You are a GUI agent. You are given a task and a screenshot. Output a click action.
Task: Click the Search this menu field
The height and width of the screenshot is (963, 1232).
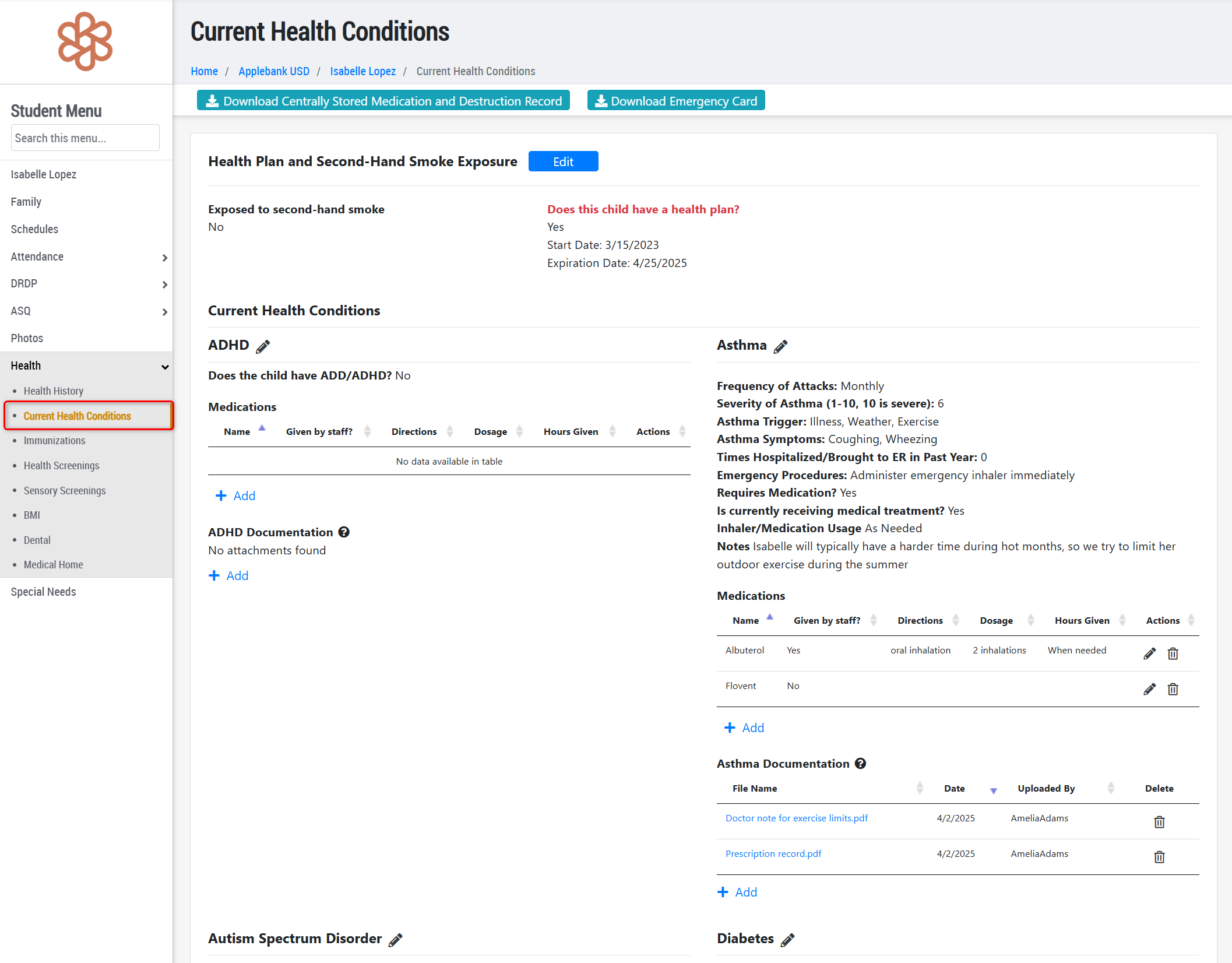click(x=85, y=138)
